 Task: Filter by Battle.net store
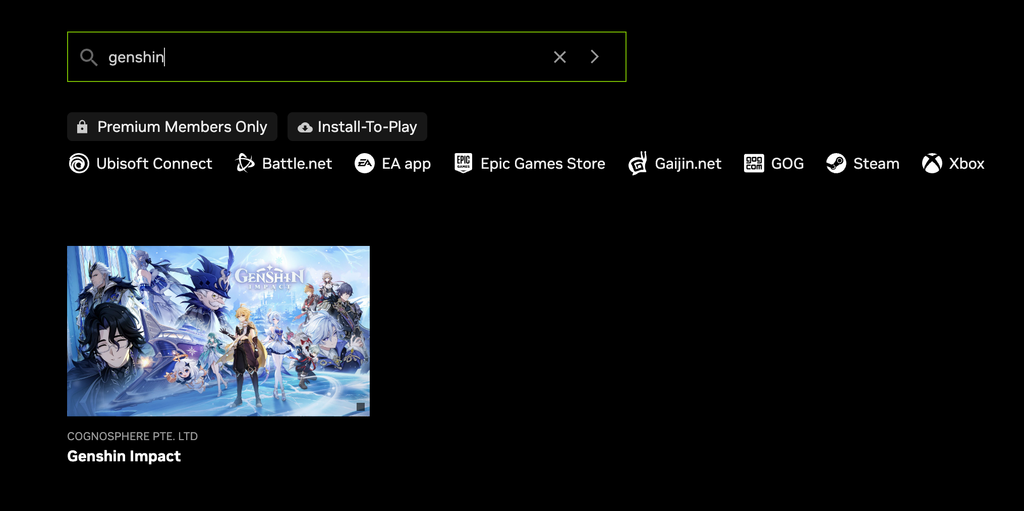[x=283, y=163]
